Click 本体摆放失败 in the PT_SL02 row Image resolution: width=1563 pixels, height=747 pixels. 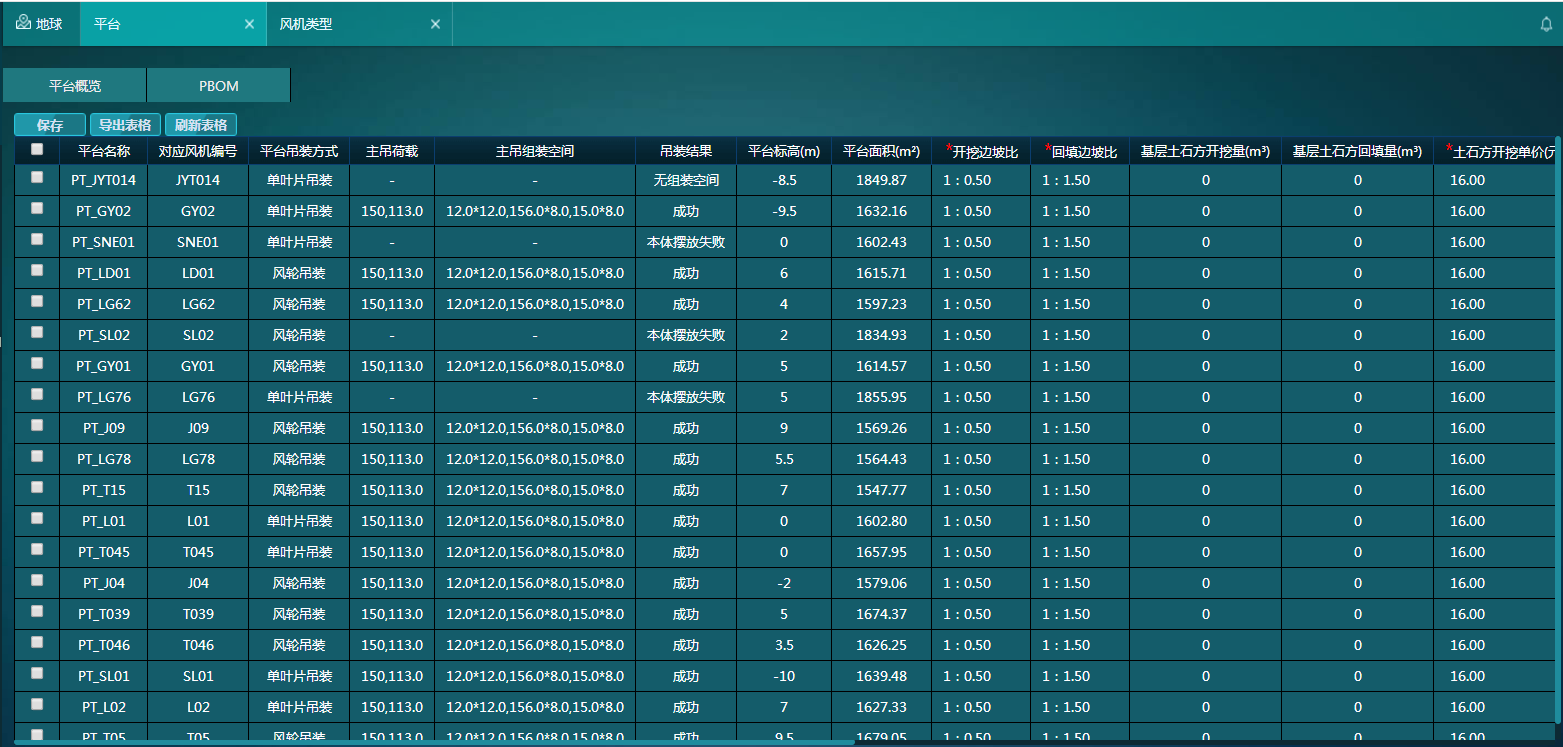pyautogui.click(x=686, y=335)
